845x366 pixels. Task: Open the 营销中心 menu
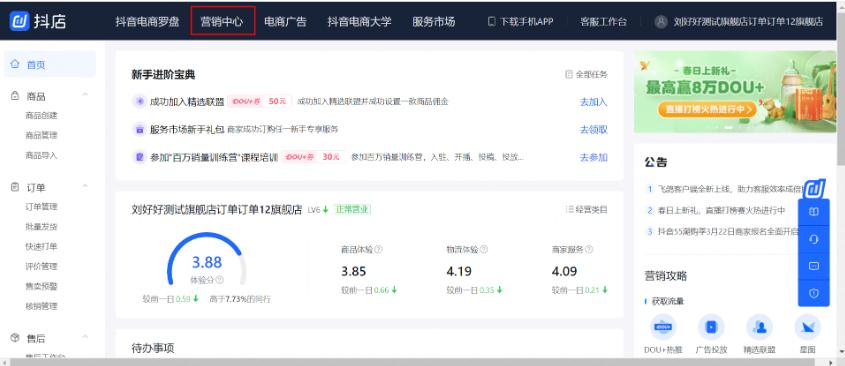tap(221, 22)
